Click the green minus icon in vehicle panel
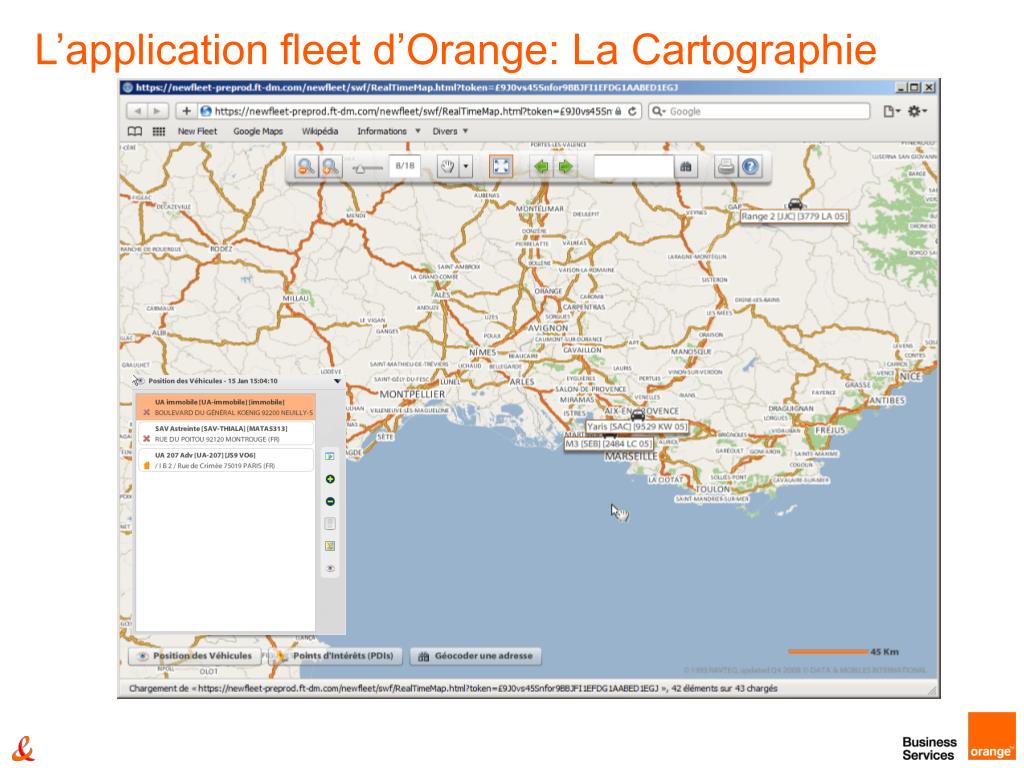This screenshot has height=768, width=1024. coord(330,502)
